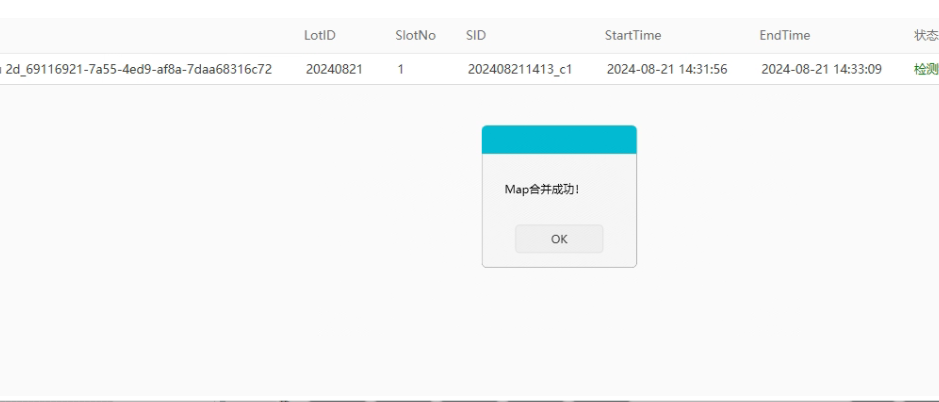Click OK in the Map合并成功 dialog
The image size is (939, 402).
(x=559, y=239)
